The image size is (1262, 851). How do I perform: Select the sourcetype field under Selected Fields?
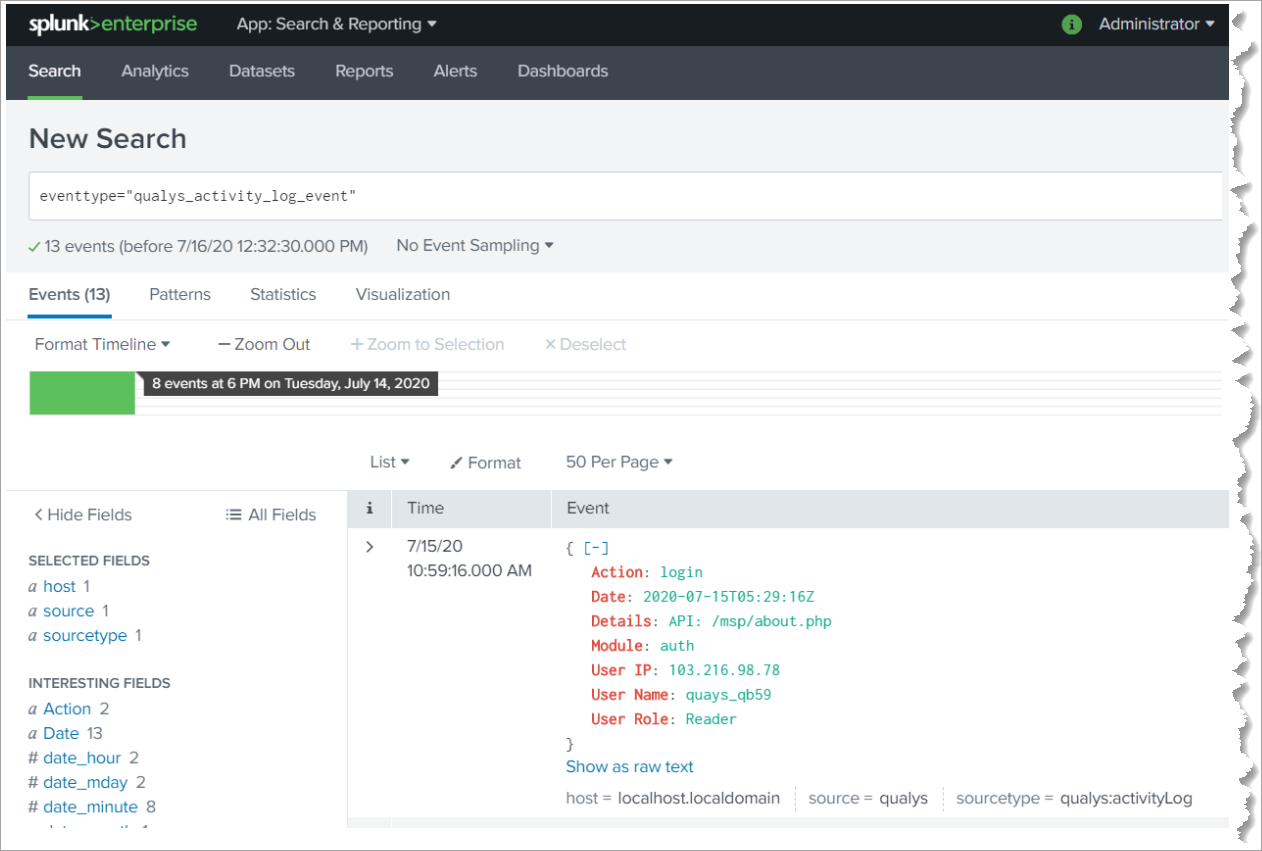[x=86, y=635]
